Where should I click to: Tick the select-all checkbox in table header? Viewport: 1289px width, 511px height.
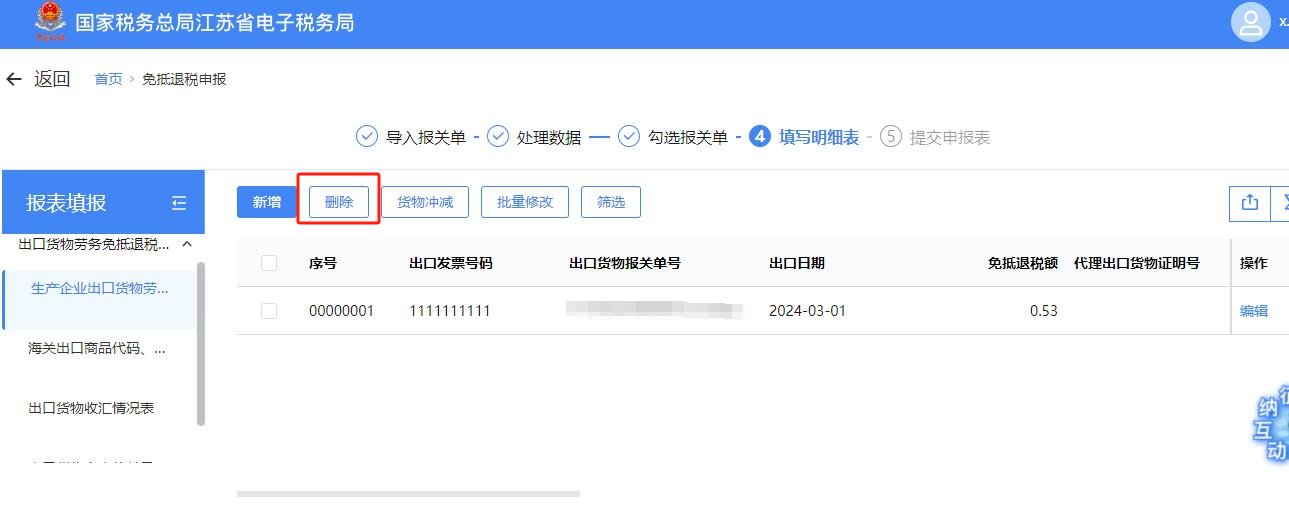point(268,263)
